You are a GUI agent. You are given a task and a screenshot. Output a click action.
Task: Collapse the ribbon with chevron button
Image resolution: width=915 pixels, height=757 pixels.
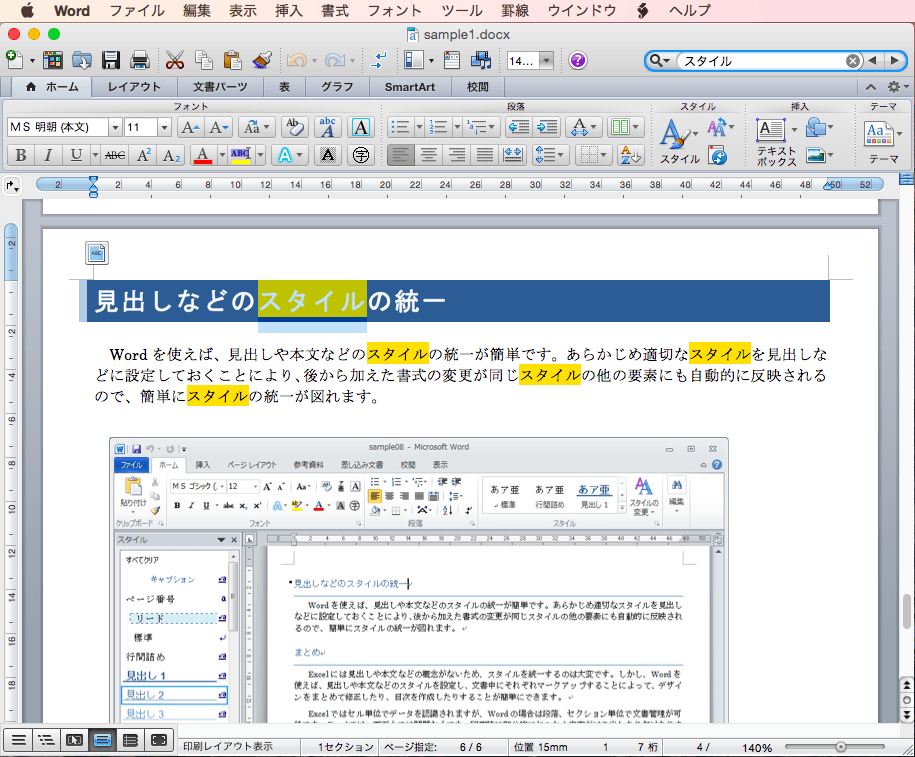pyautogui.click(x=871, y=87)
